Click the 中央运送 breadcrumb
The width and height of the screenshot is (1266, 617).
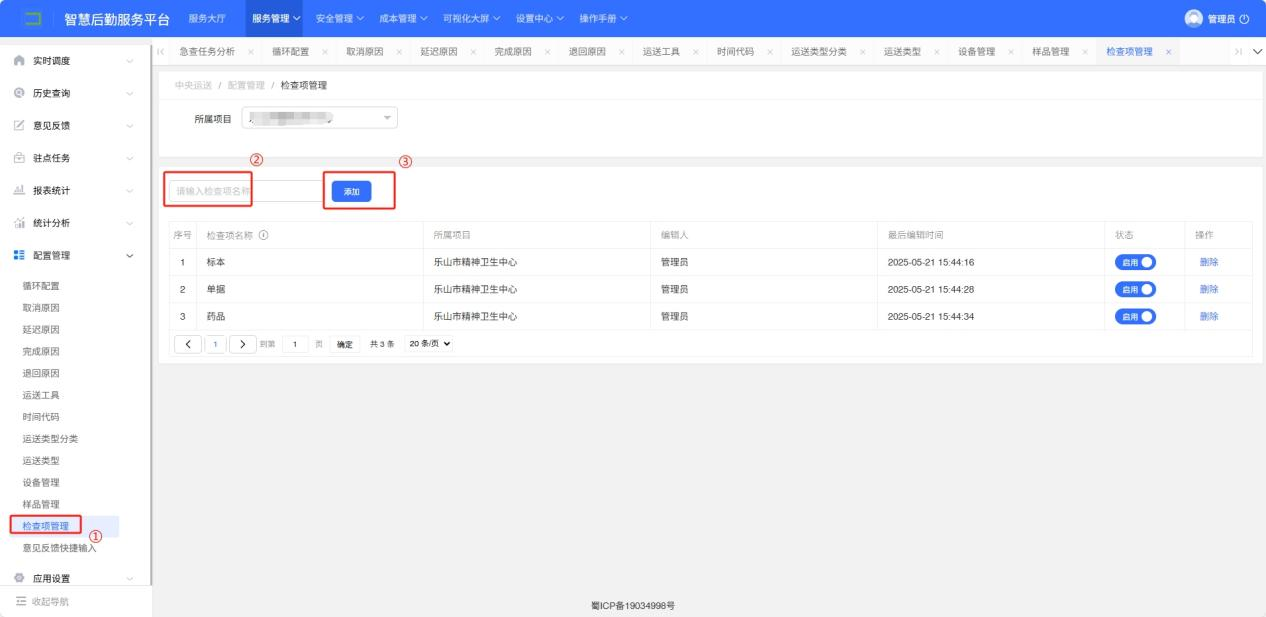click(193, 85)
